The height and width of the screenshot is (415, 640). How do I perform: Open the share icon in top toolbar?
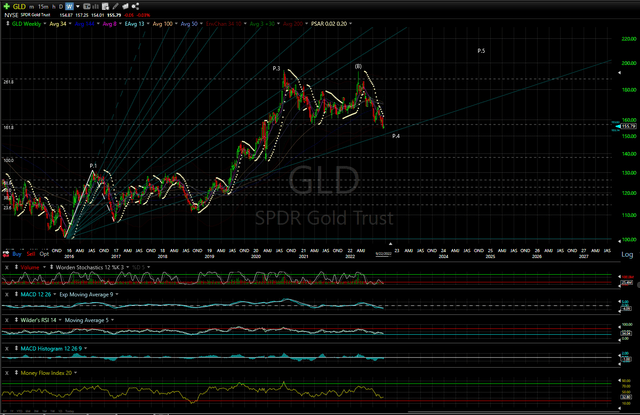pos(135,7)
